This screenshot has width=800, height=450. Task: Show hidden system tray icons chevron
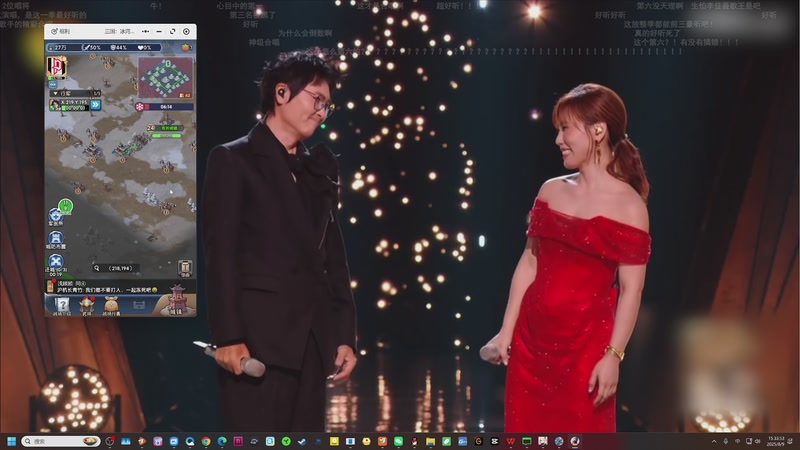click(x=714, y=441)
